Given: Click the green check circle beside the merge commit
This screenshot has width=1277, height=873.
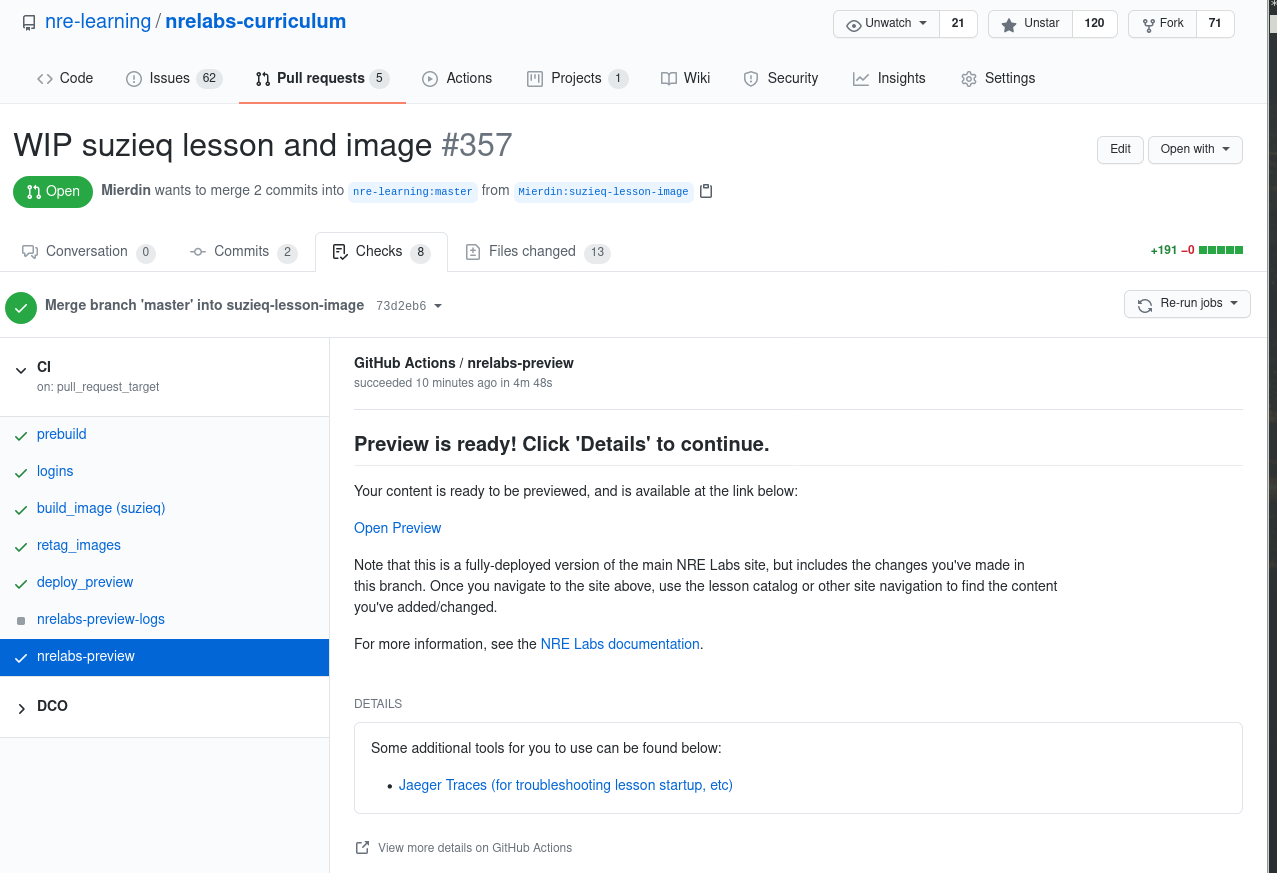Looking at the screenshot, I should 21,307.
